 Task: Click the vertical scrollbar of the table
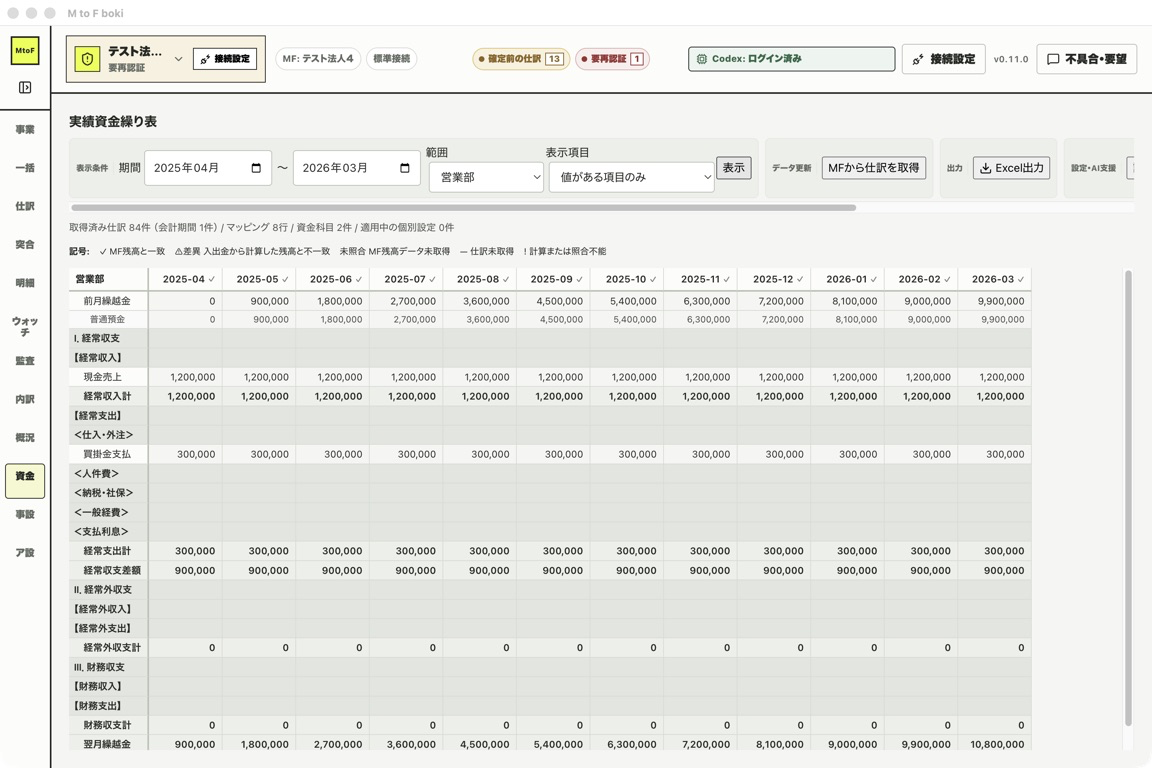click(x=1128, y=498)
